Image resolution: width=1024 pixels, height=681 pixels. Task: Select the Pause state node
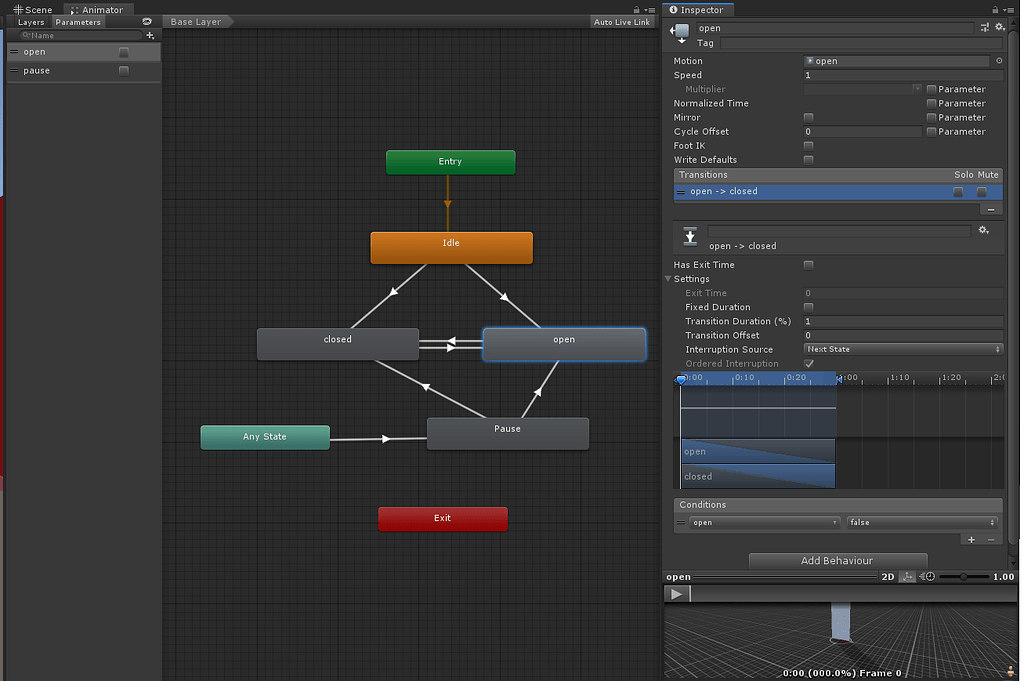tap(507, 432)
